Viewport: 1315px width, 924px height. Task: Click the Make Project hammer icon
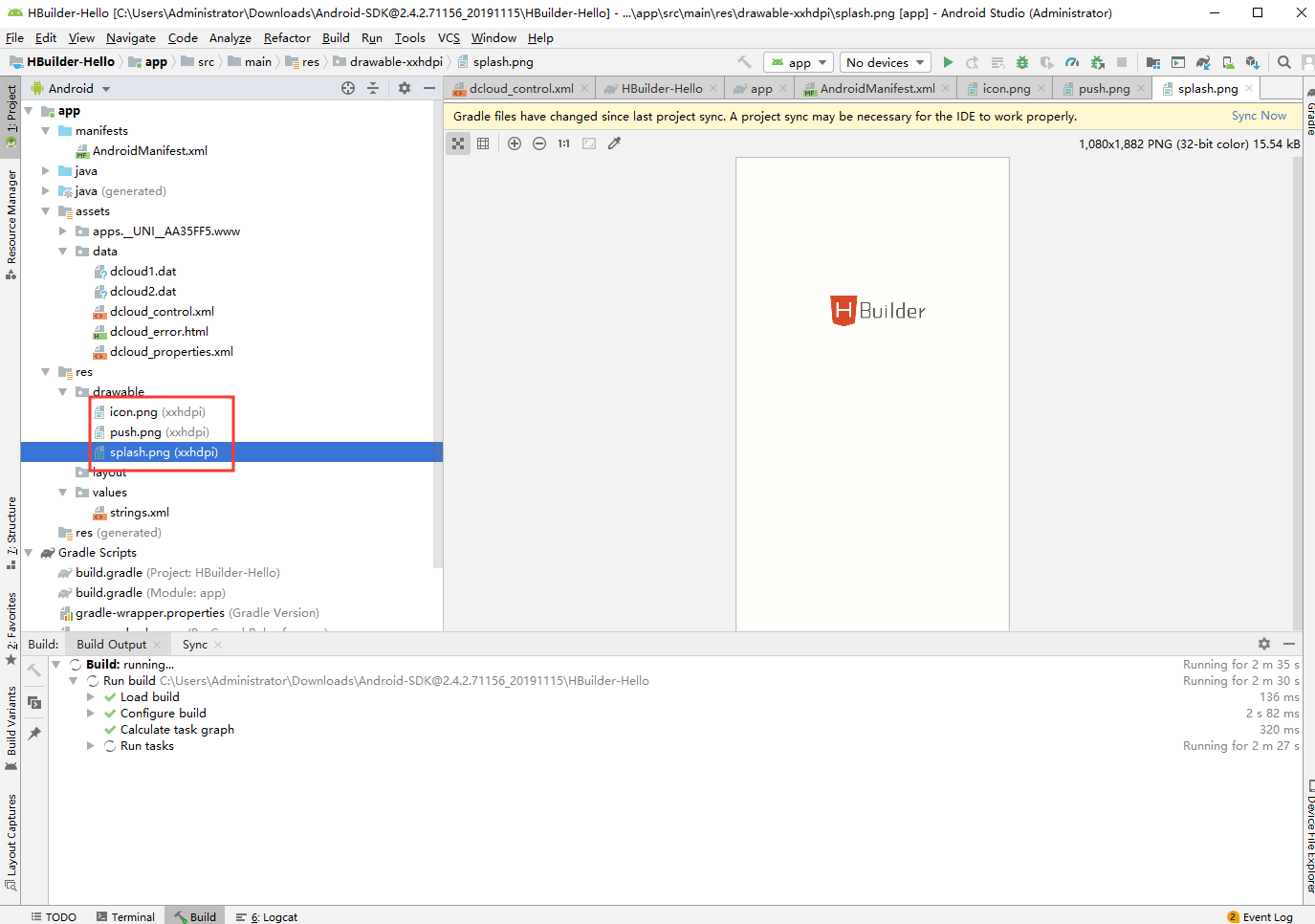[744, 62]
